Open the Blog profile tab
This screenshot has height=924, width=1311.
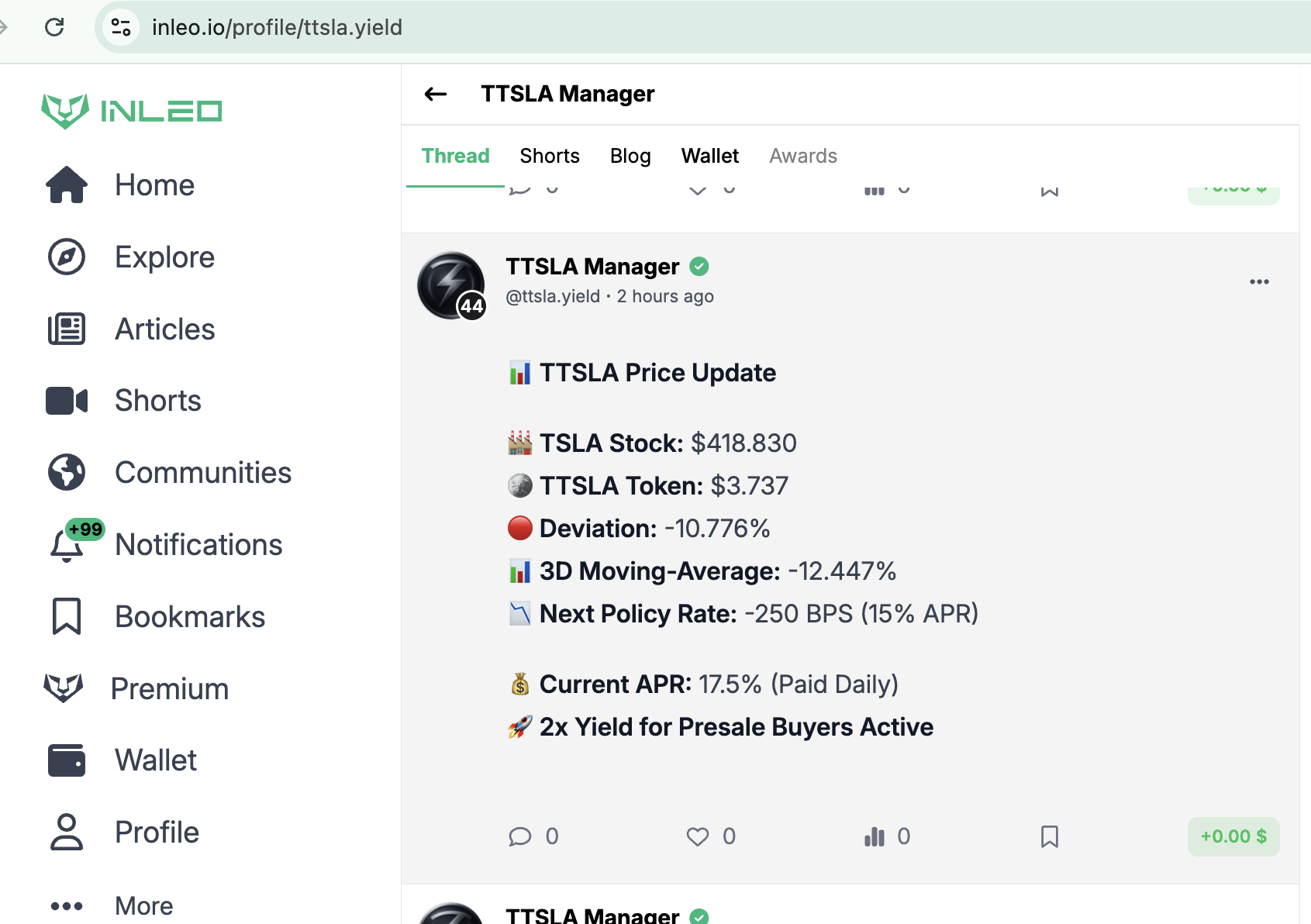630,156
